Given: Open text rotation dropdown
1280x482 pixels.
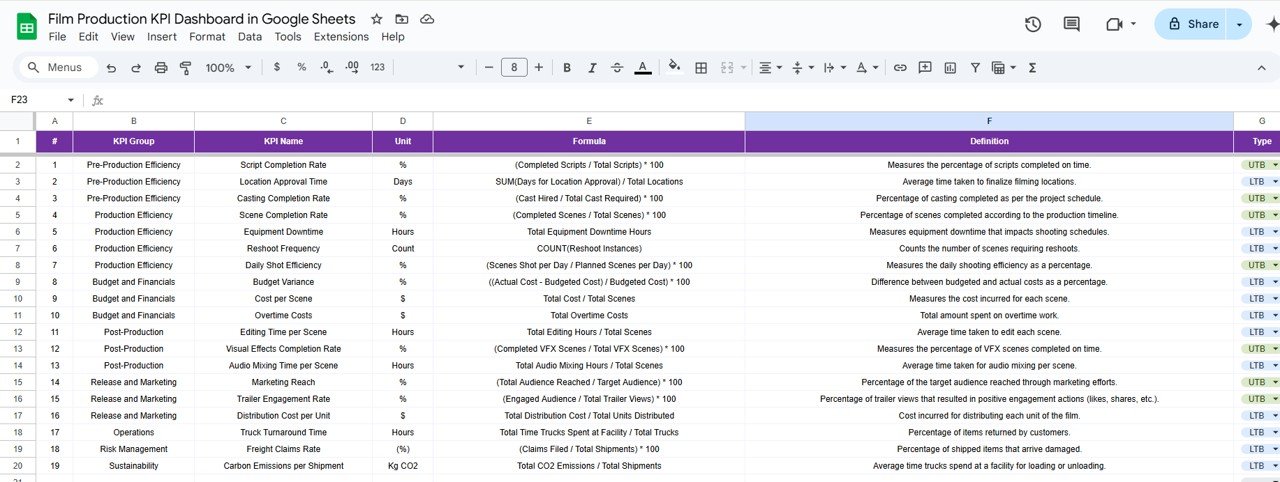Looking at the screenshot, I should 867,67.
